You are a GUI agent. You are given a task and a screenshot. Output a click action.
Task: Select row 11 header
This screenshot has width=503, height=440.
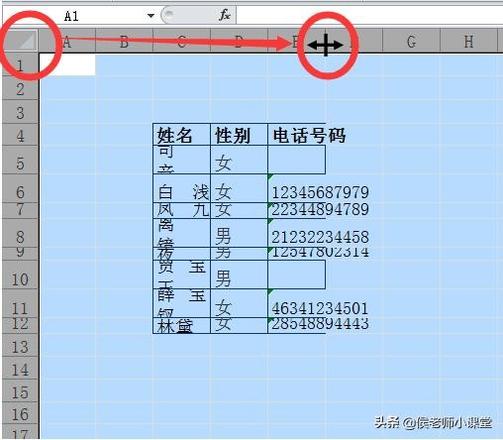coord(20,303)
